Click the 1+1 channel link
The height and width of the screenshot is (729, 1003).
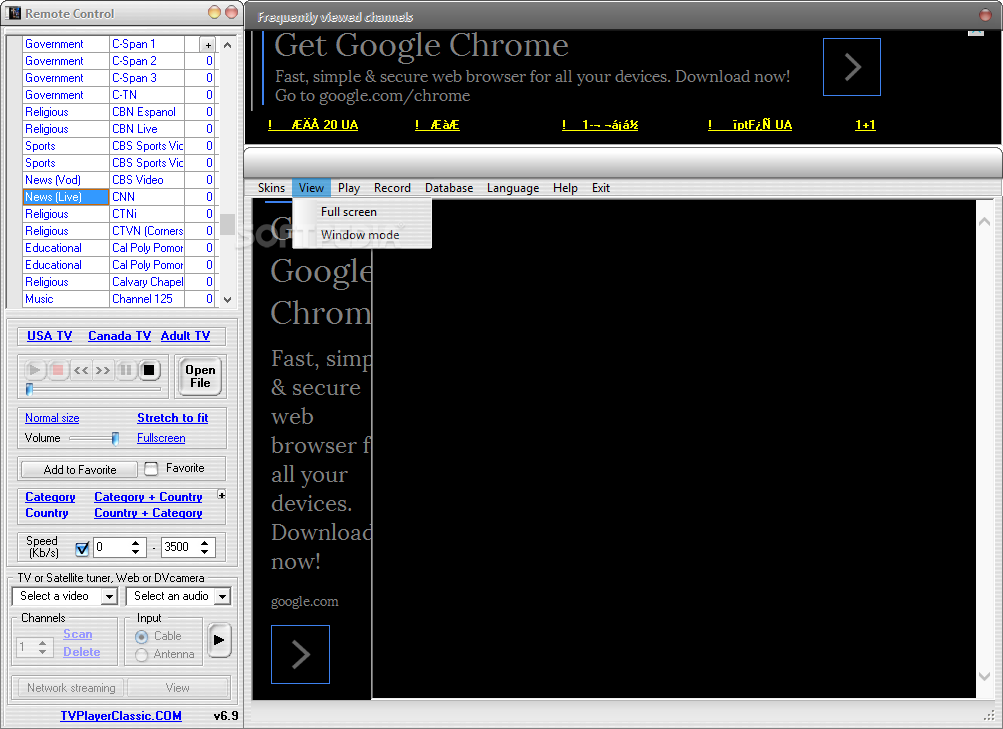865,125
